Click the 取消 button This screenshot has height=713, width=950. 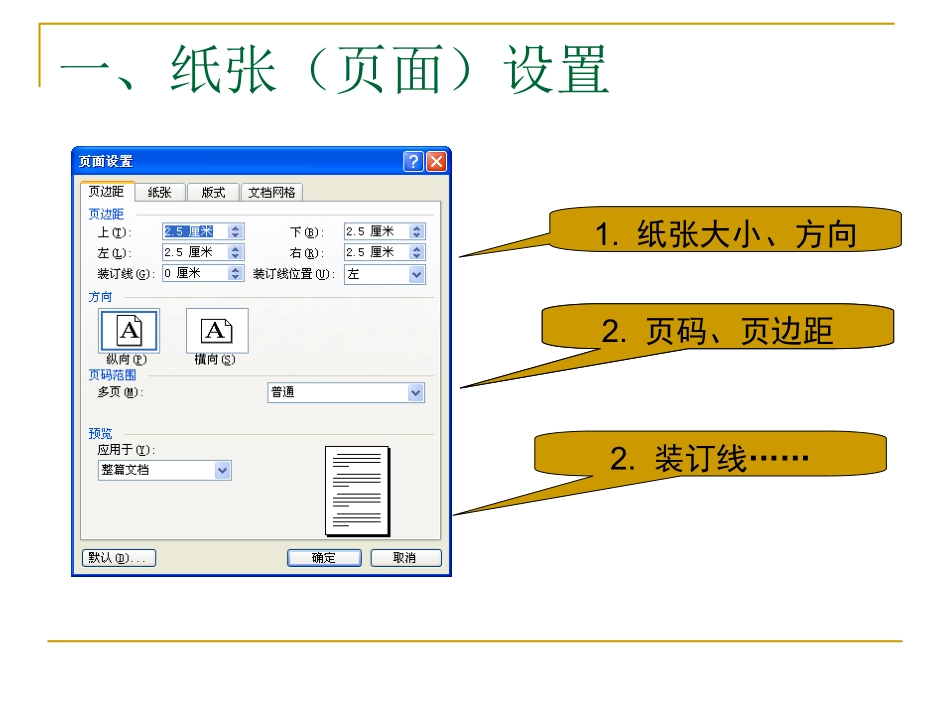click(406, 558)
